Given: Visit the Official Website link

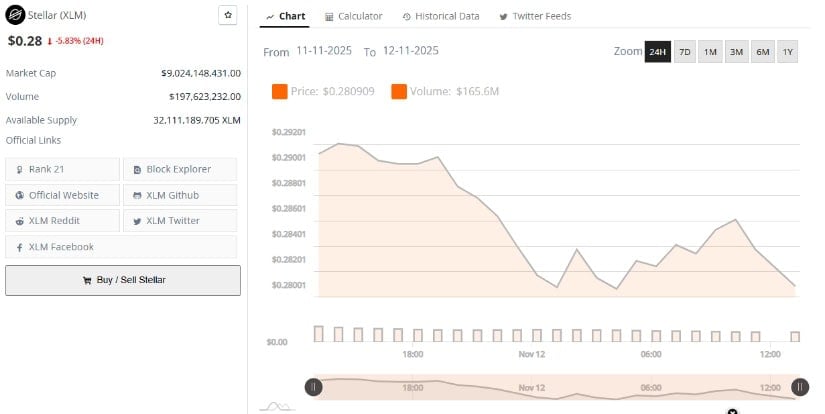Looking at the screenshot, I should [62, 195].
